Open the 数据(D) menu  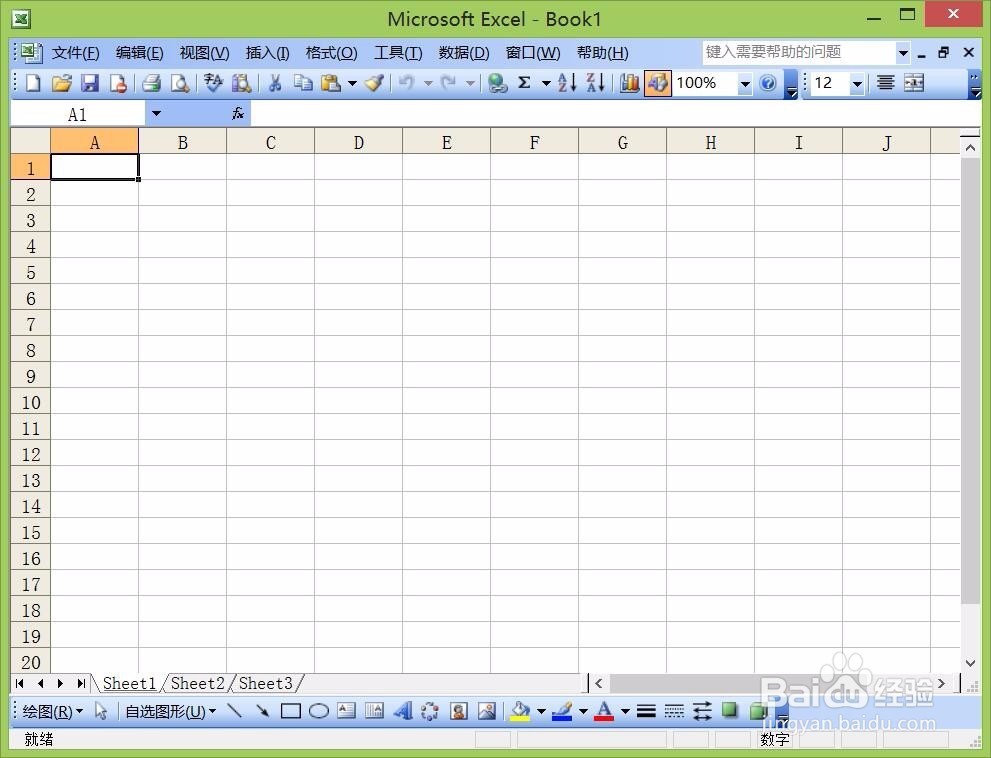(x=464, y=52)
